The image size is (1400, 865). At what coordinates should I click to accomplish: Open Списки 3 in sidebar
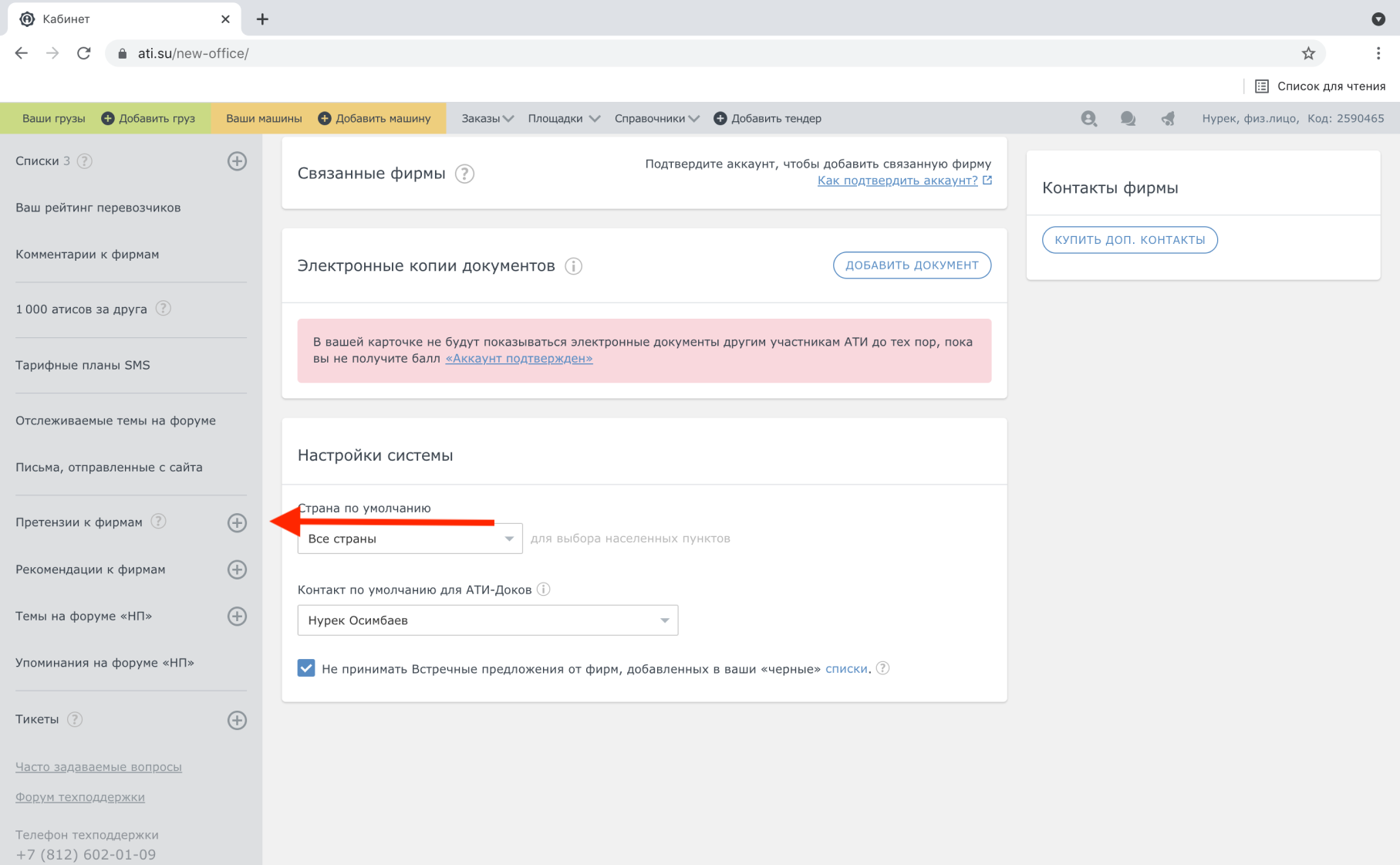click(42, 161)
